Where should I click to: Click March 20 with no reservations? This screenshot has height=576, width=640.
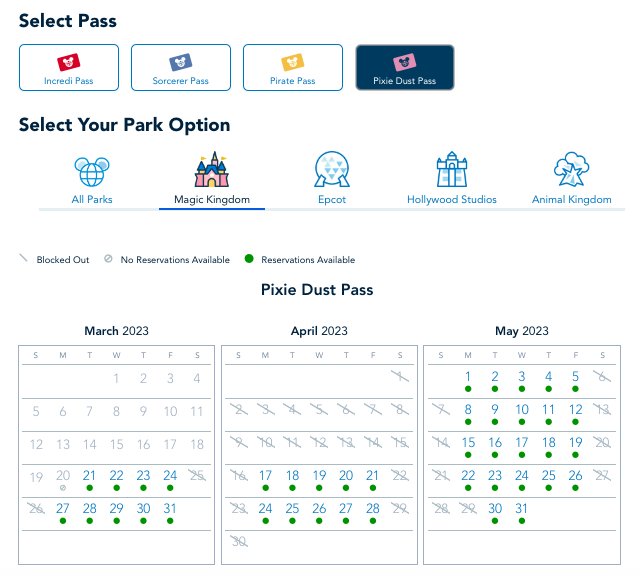(x=63, y=476)
